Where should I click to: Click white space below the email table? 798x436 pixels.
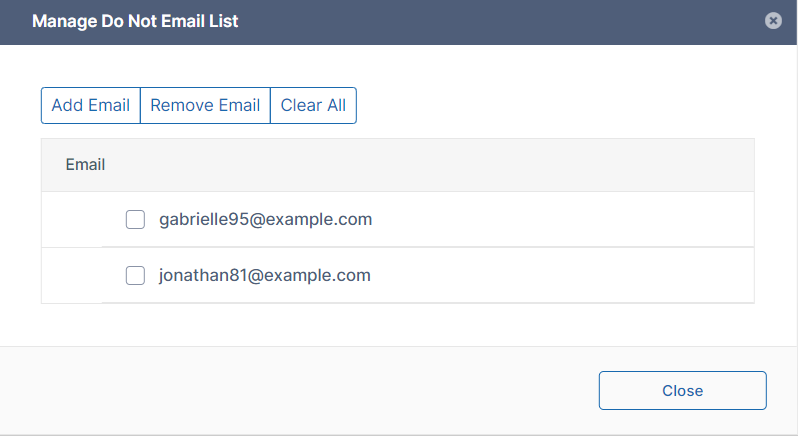point(398,324)
